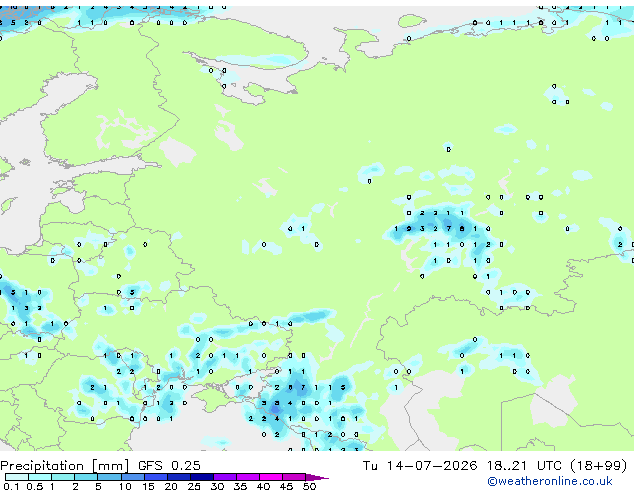The image size is (634, 490).
Task: Click the over-50 arrow tip of legend
Action: pyautogui.click(x=317, y=478)
